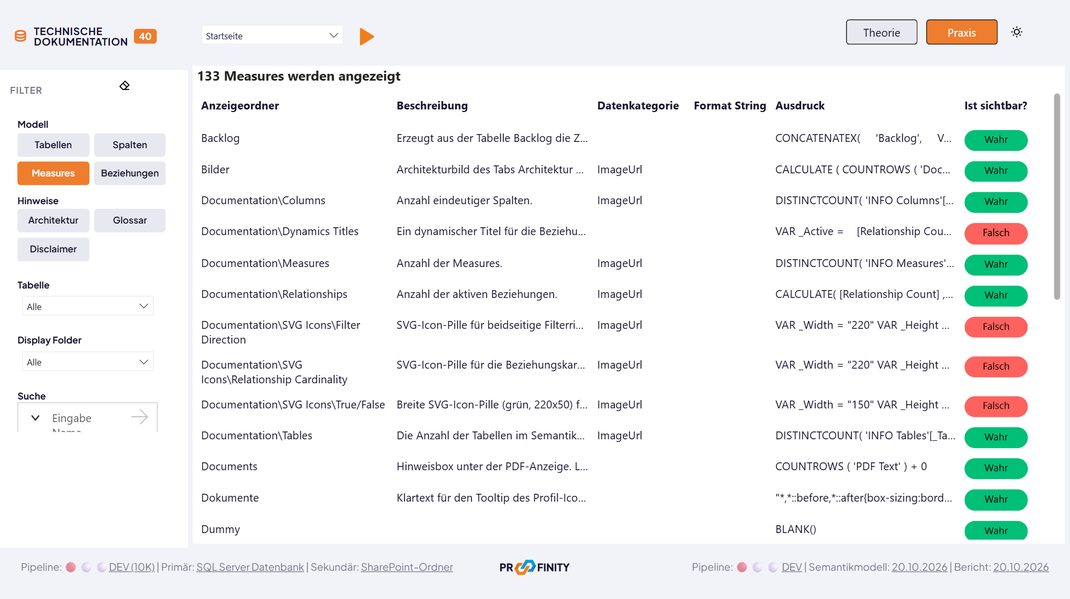Click the Semantikmodell date link
Viewport: 1070px width, 599px height.
coord(919,567)
